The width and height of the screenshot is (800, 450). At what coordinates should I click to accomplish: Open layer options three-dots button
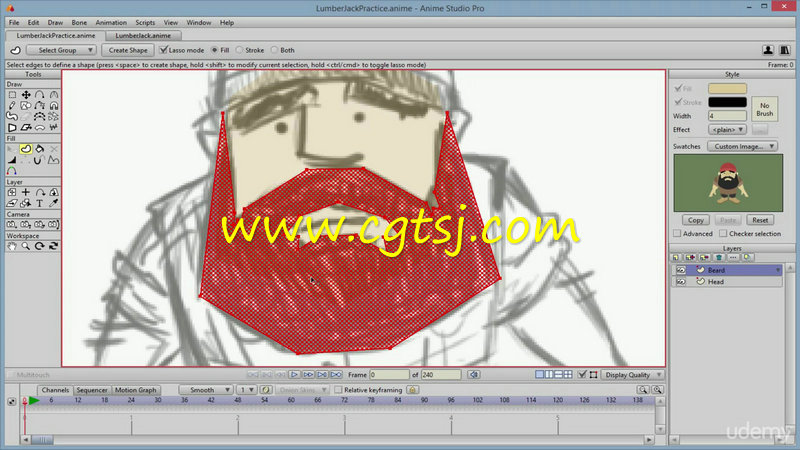[x=733, y=258]
